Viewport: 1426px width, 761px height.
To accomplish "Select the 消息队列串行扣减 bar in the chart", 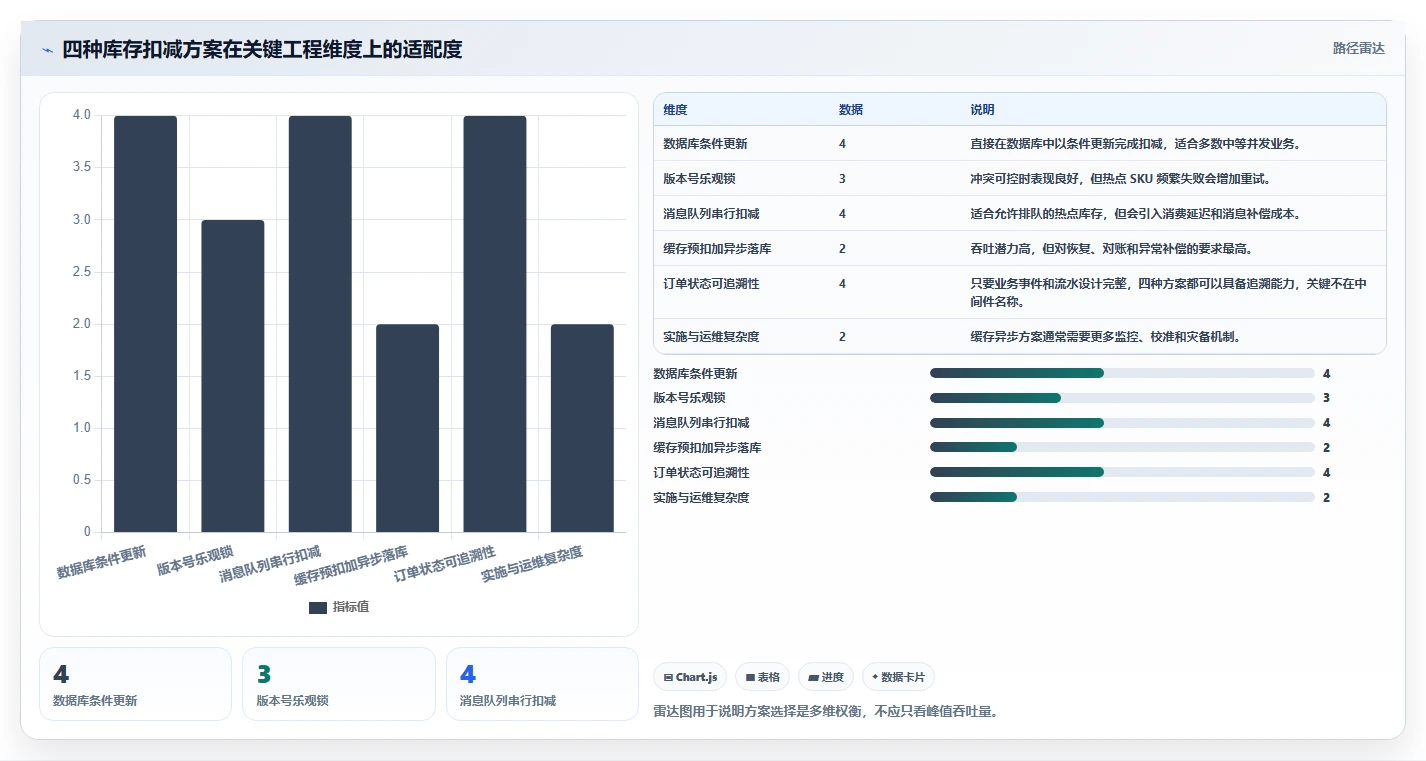I will tap(320, 324).
